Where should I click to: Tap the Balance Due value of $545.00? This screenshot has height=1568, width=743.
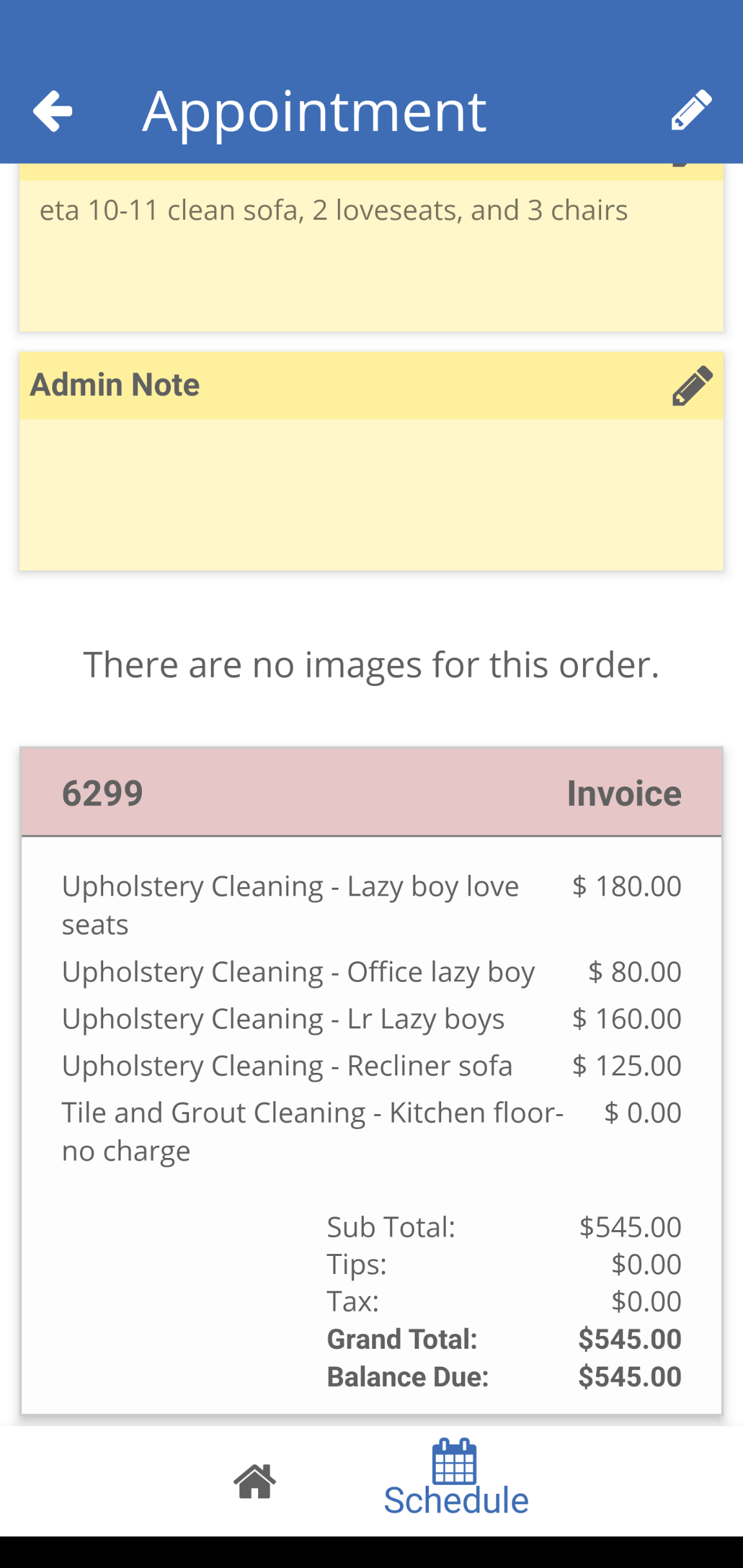click(x=631, y=1377)
